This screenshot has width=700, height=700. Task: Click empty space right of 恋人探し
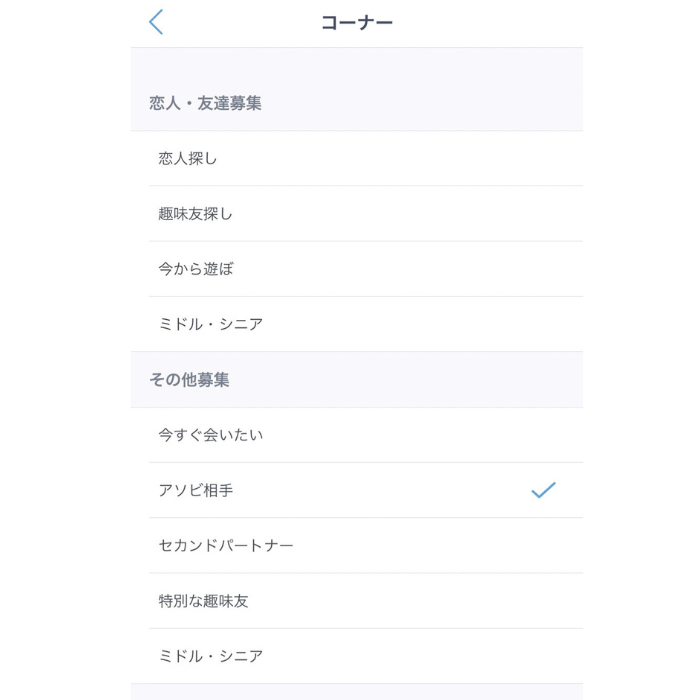[x=400, y=158]
